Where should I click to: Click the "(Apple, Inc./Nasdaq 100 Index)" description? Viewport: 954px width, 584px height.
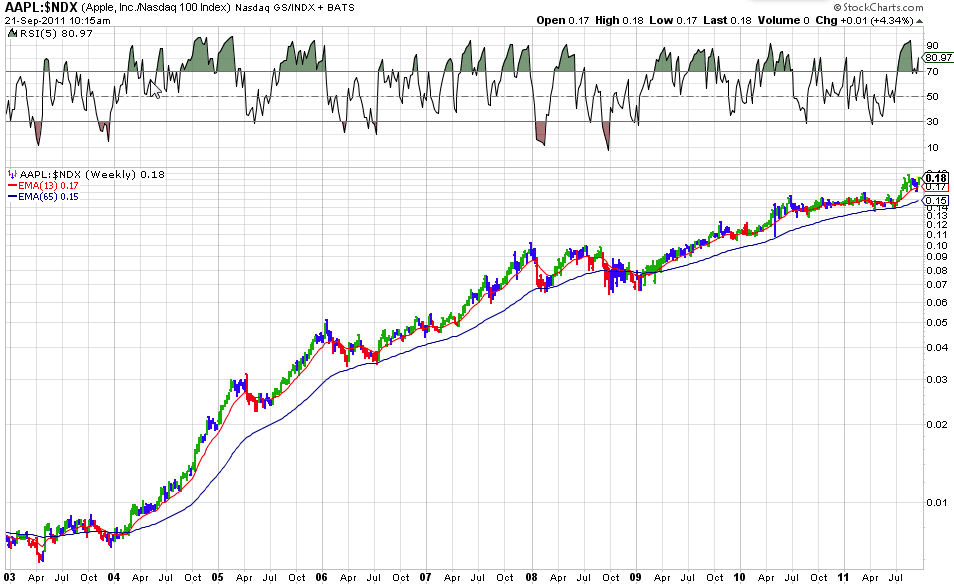tap(156, 8)
